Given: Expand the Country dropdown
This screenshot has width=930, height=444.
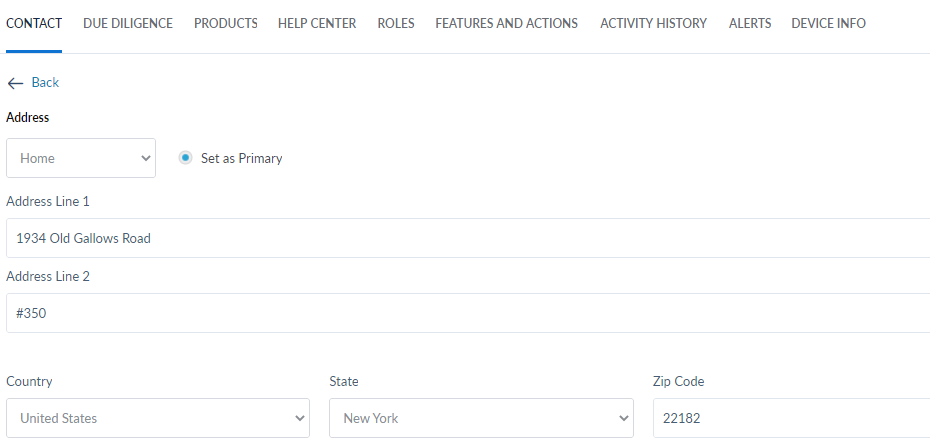Looking at the screenshot, I should coord(158,418).
